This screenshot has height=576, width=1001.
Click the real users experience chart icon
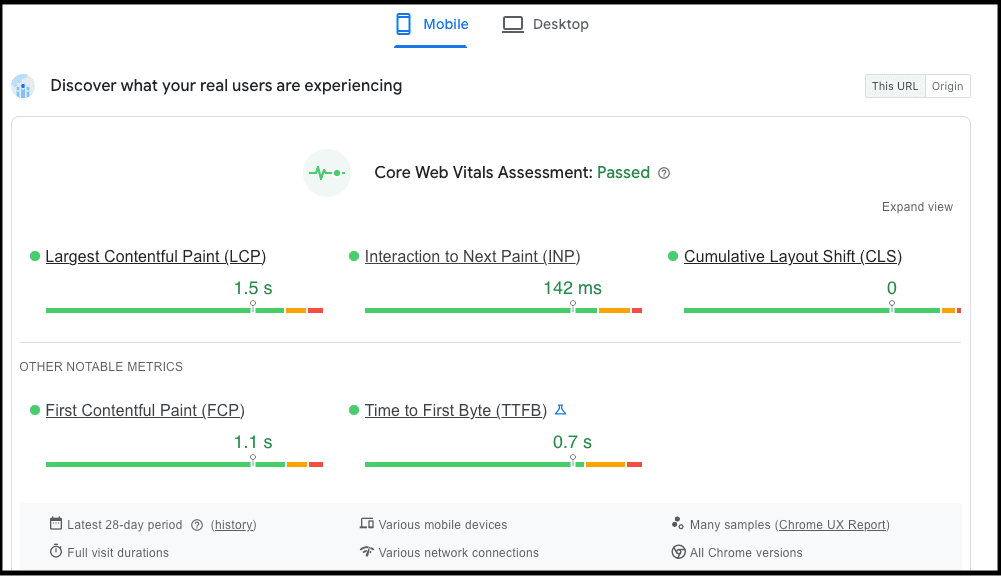(x=23, y=87)
